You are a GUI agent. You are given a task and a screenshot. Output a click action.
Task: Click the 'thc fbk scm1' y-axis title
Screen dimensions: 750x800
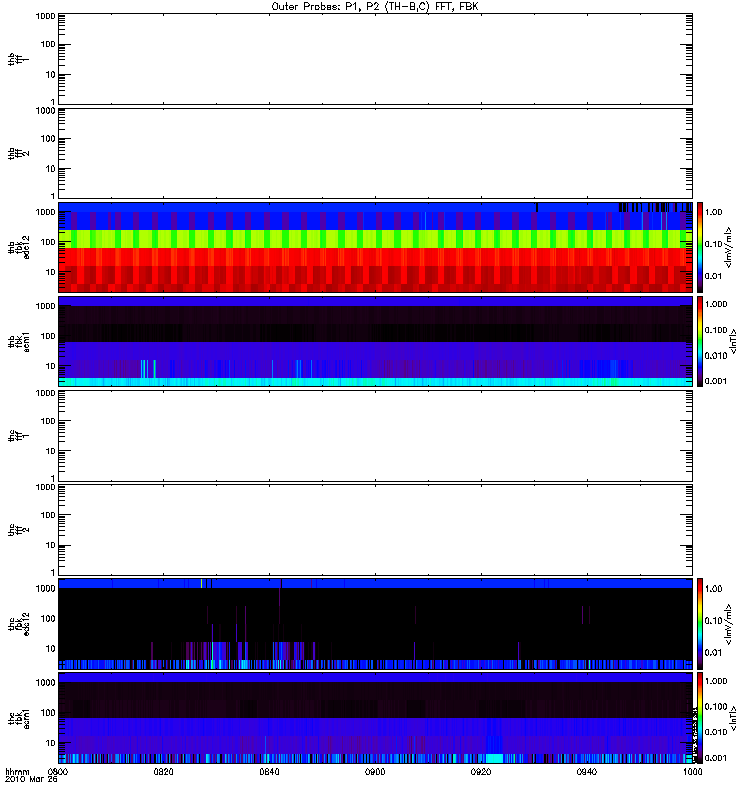coord(19,718)
